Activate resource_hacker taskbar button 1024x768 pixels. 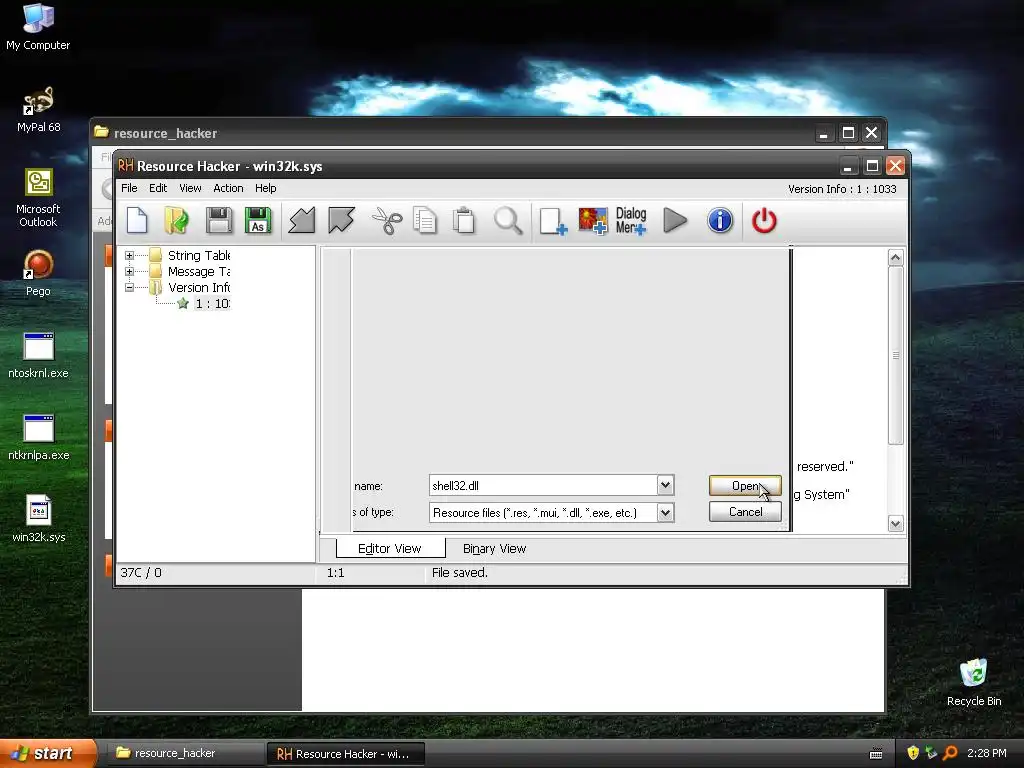185,754
